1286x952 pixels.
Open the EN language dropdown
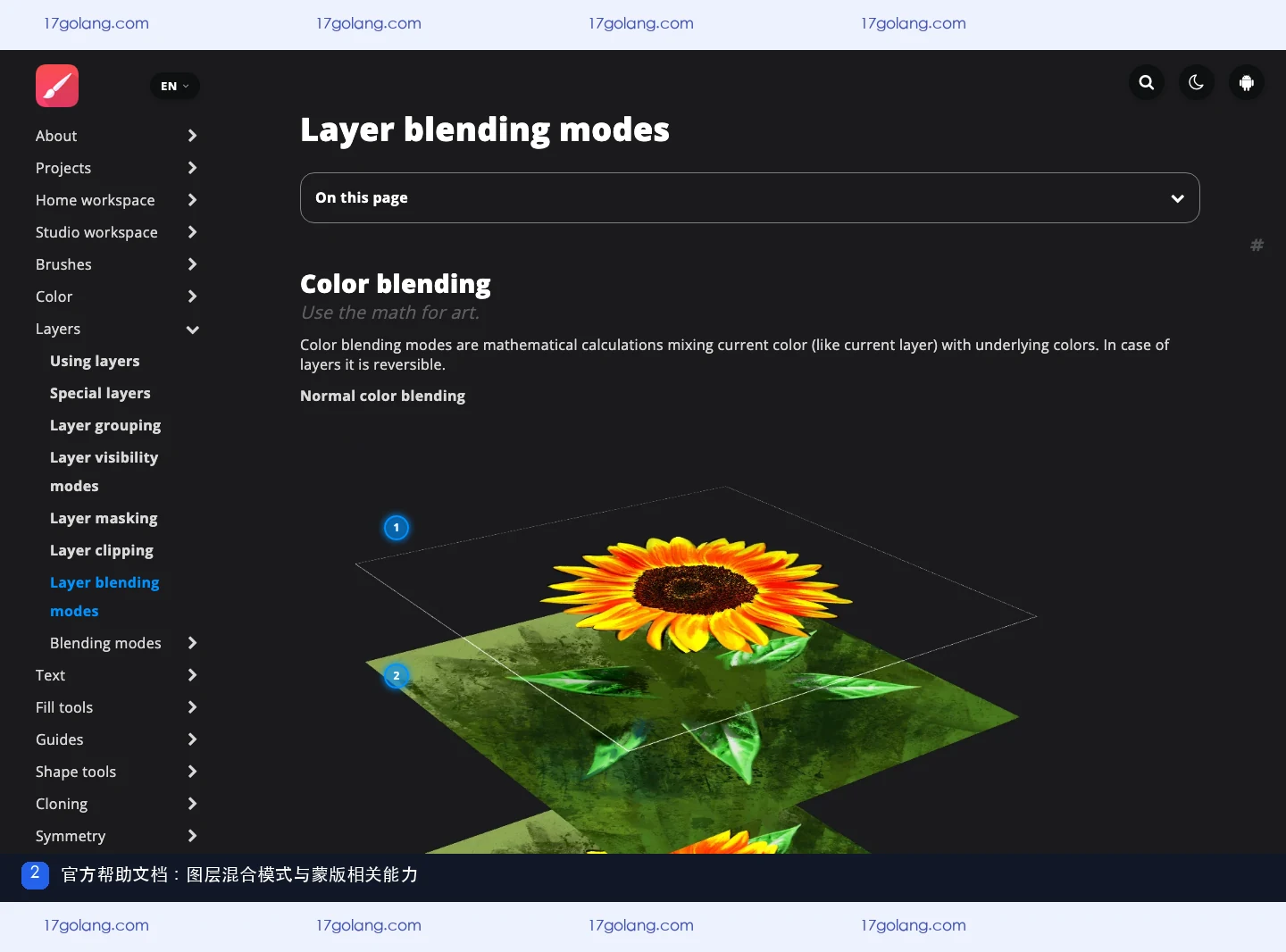click(175, 86)
